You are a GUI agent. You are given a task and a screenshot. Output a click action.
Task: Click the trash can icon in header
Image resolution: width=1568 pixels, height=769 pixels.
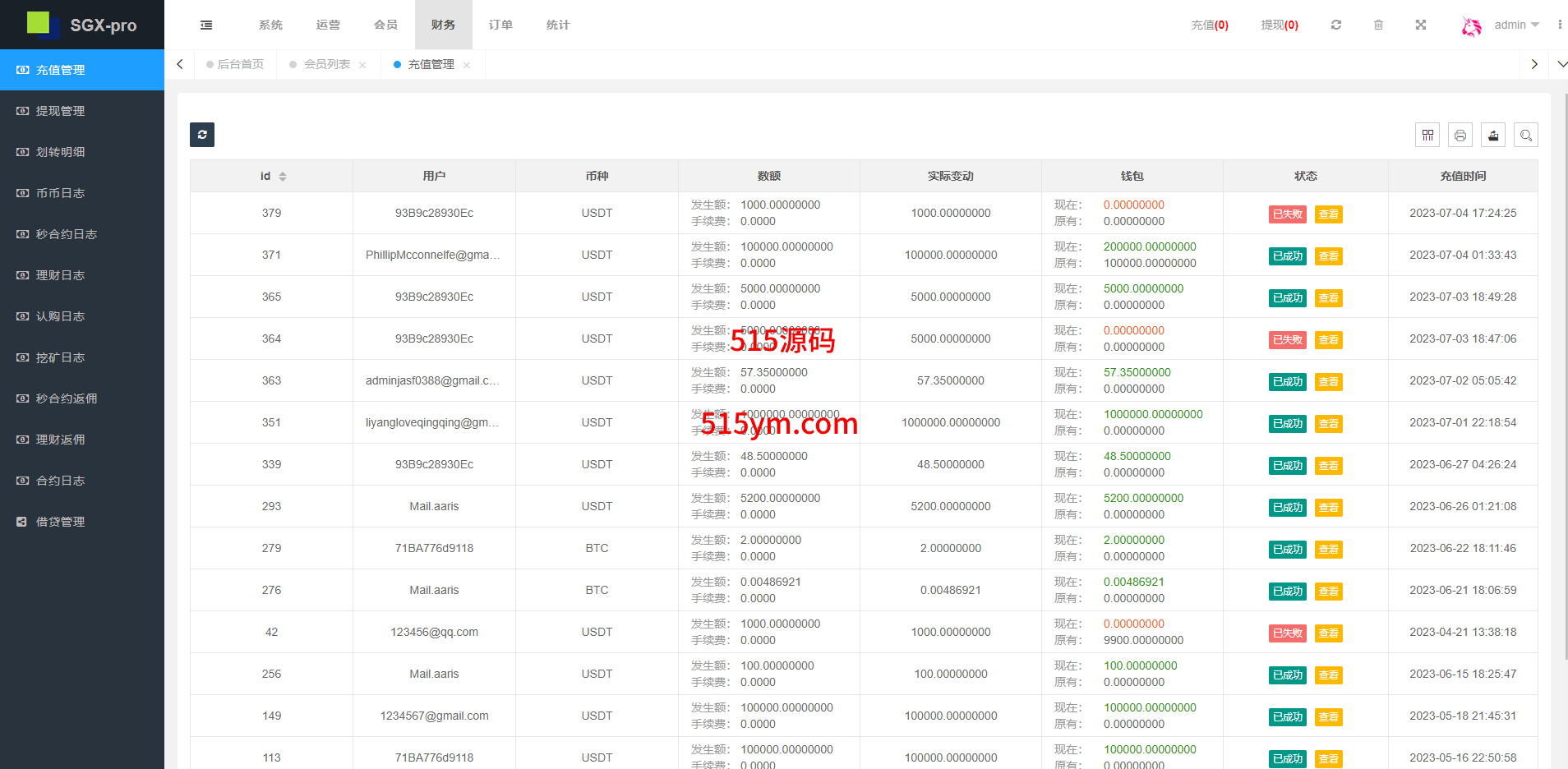coord(1378,25)
